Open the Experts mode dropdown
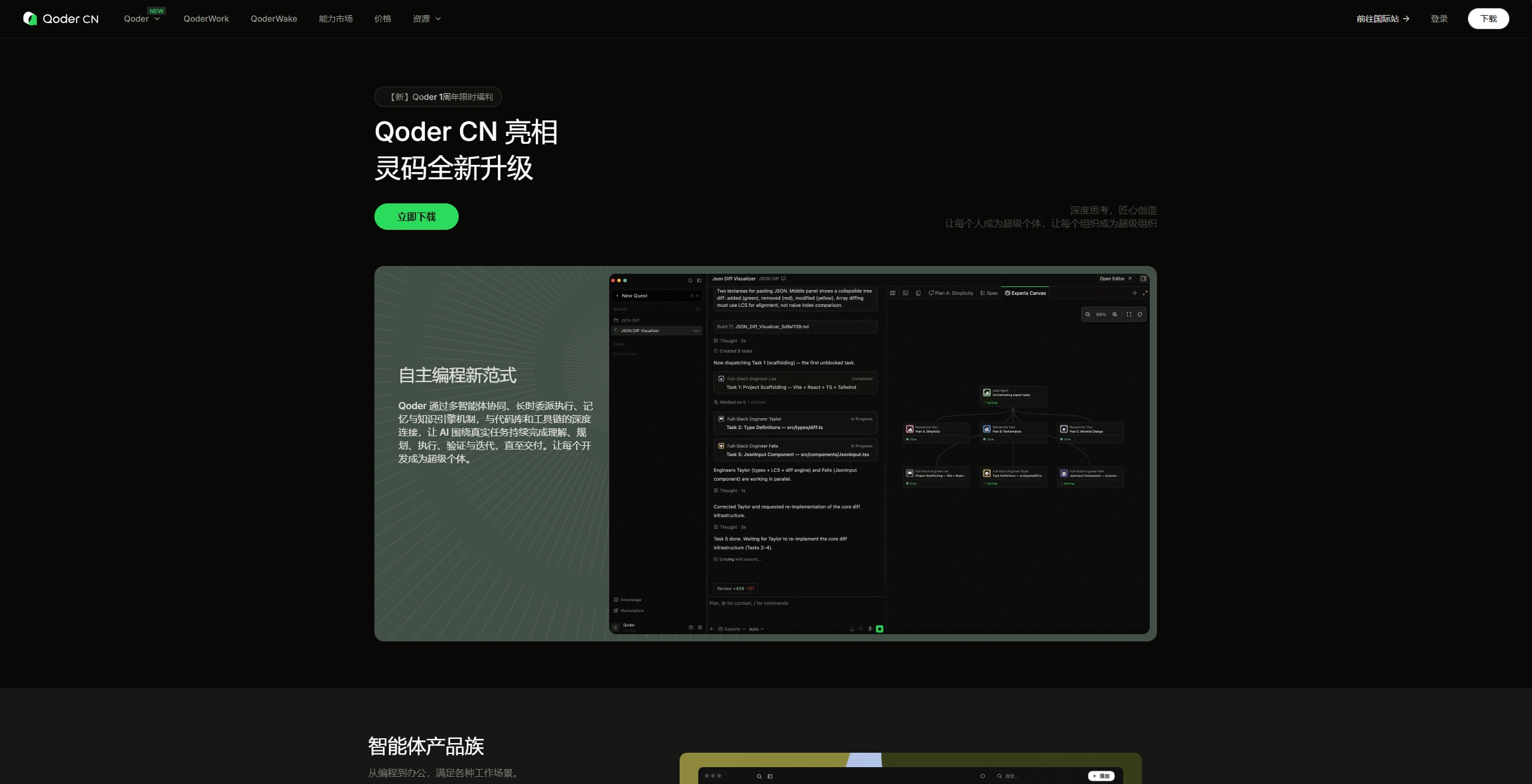Viewport: 1532px width, 784px height. [x=732, y=629]
